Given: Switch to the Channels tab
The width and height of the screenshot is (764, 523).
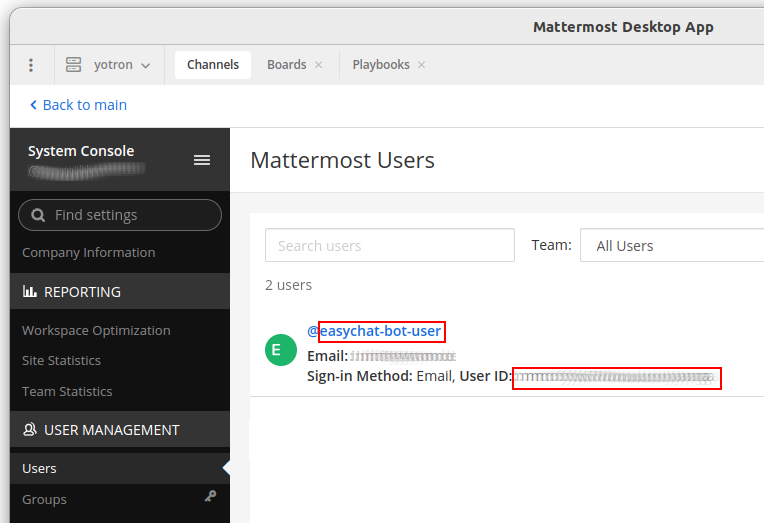Looking at the screenshot, I should pyautogui.click(x=213, y=64).
